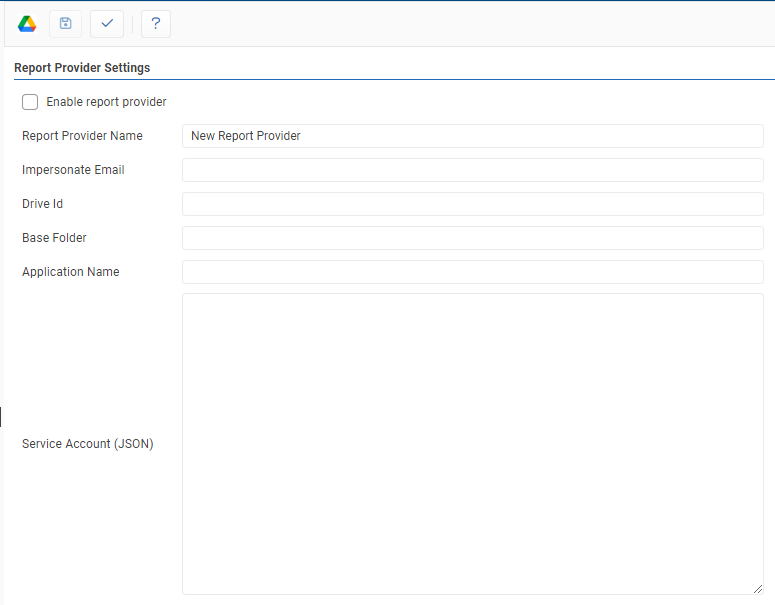This screenshot has height=605, width=775.
Task: Click the "Report Provider Settings" section header
Action: click(82, 68)
